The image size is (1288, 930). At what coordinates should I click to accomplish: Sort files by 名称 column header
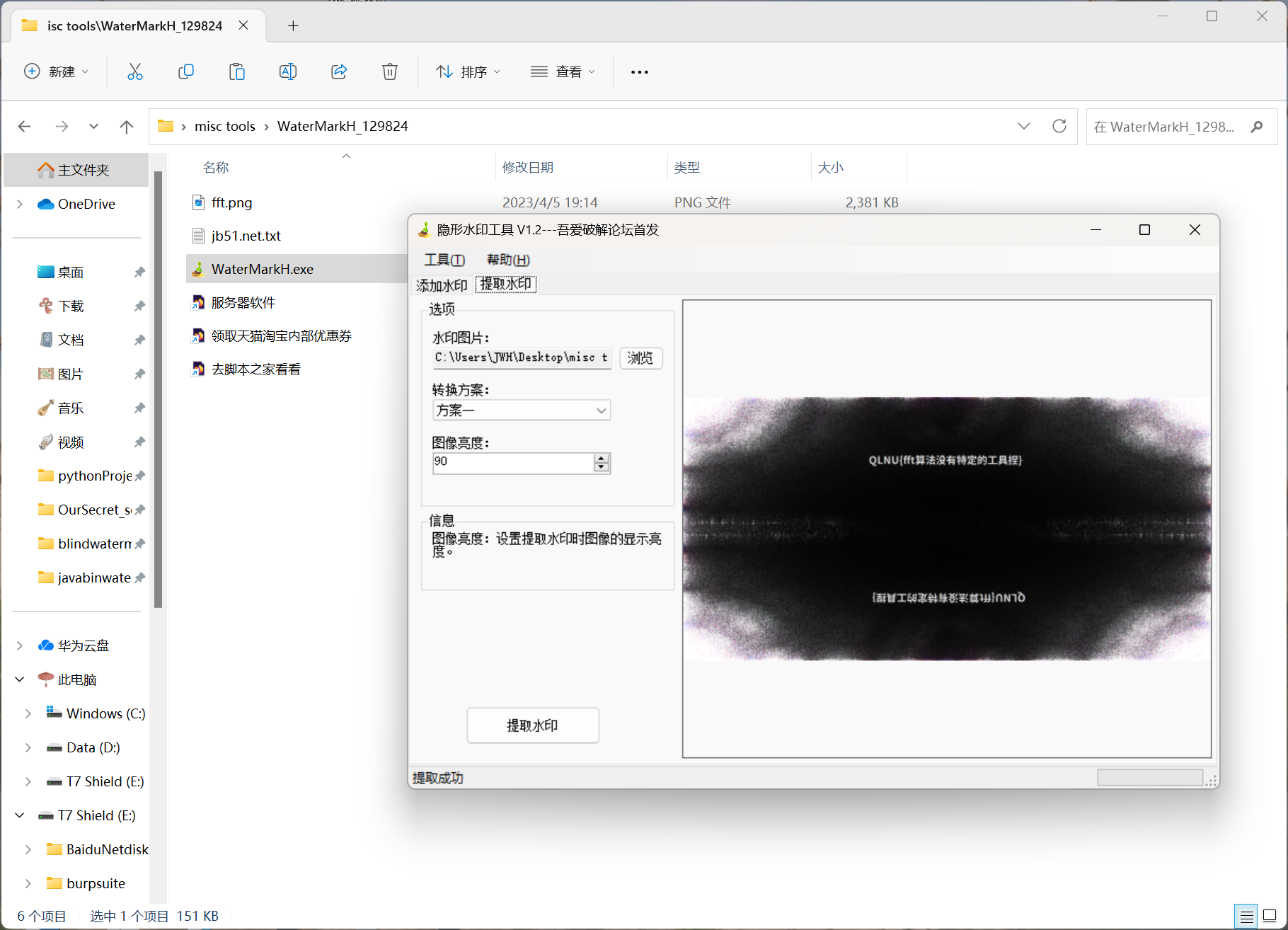pos(216,167)
